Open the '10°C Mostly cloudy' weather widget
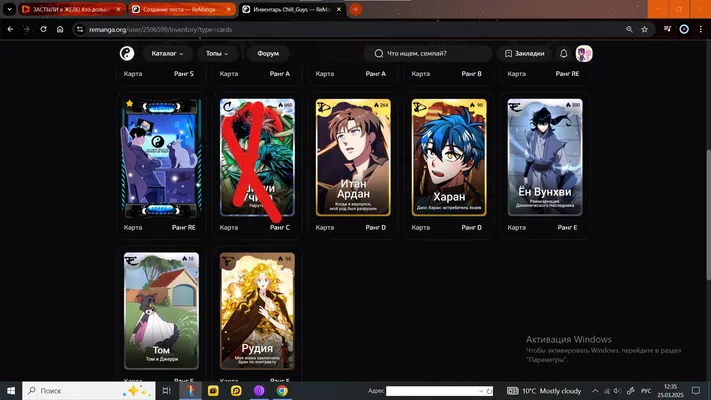This screenshot has height=400, width=711. (x=544, y=390)
